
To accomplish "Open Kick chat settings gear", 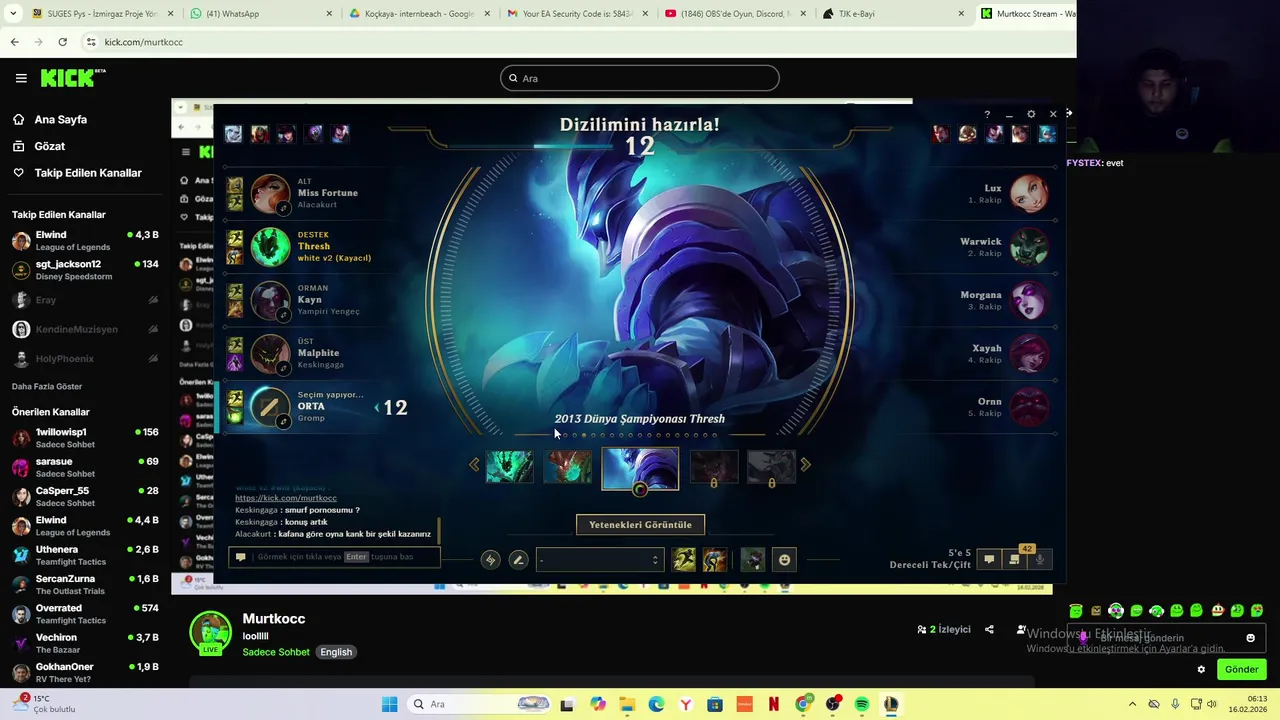I will point(1201,670).
